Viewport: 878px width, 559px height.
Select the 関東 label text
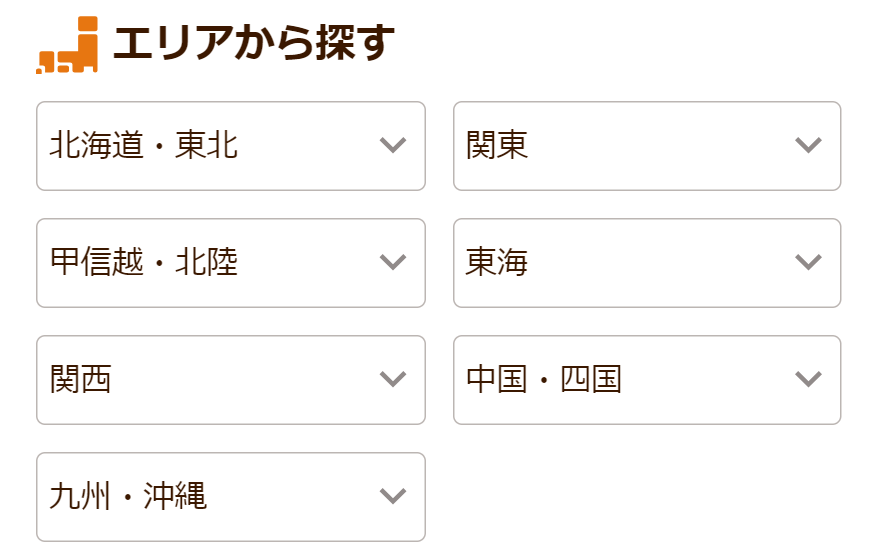497,146
